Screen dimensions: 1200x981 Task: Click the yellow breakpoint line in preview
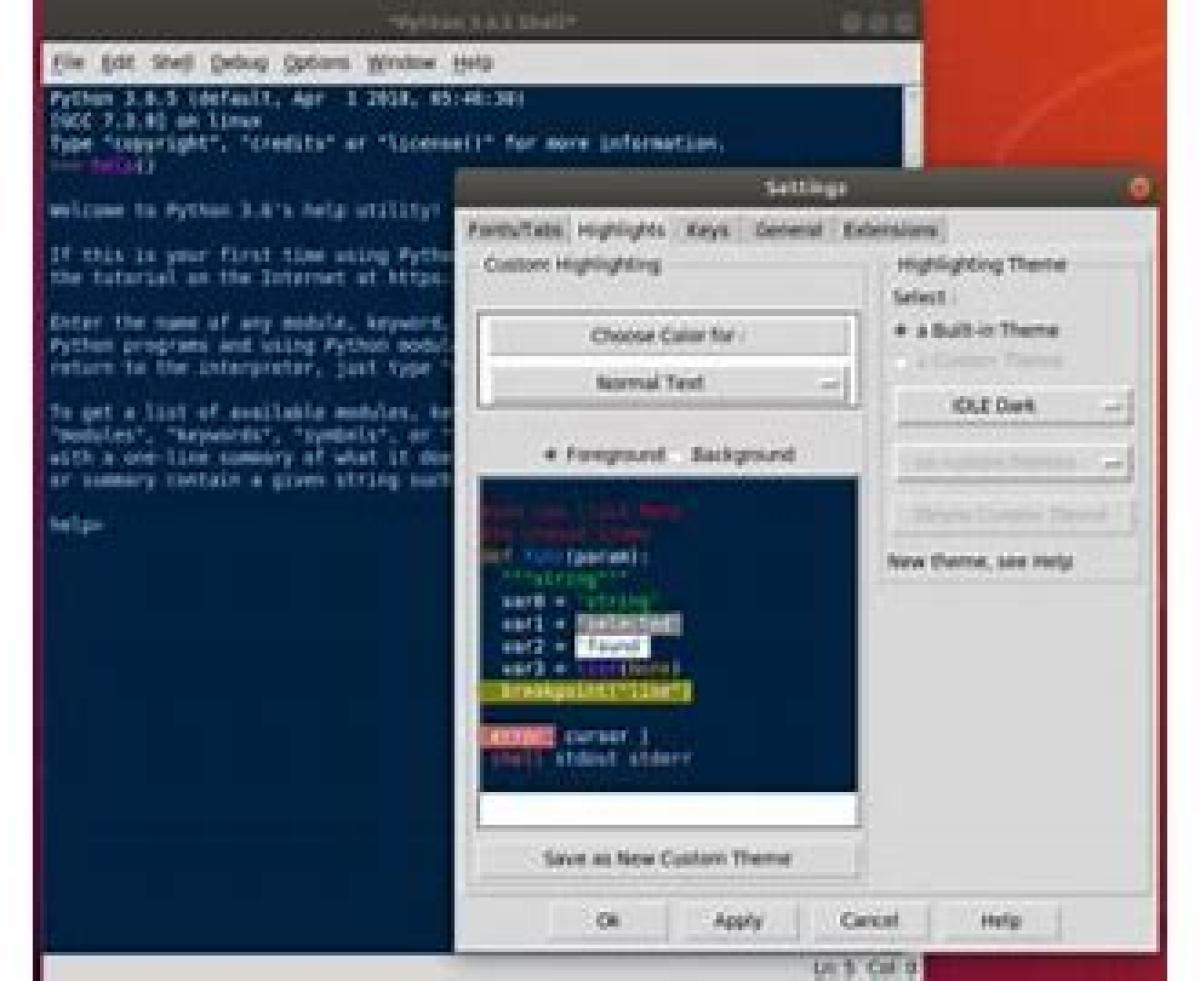[x=585, y=692]
